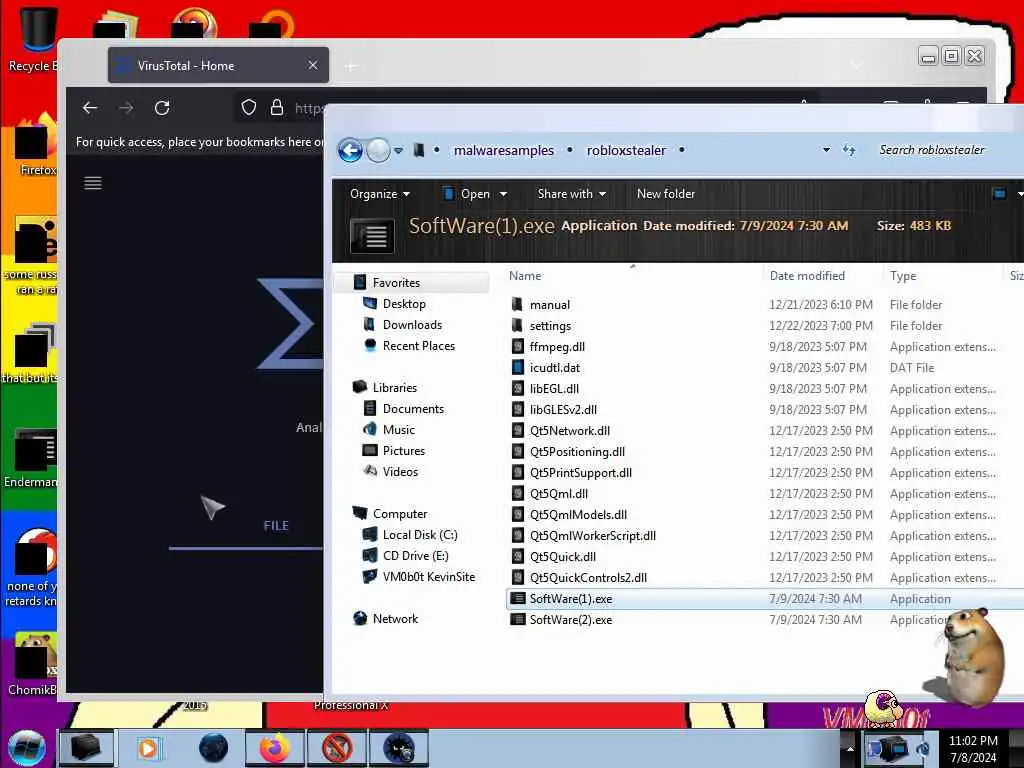
Task: Select libEGL.dll in the file list
Action: tap(554, 389)
